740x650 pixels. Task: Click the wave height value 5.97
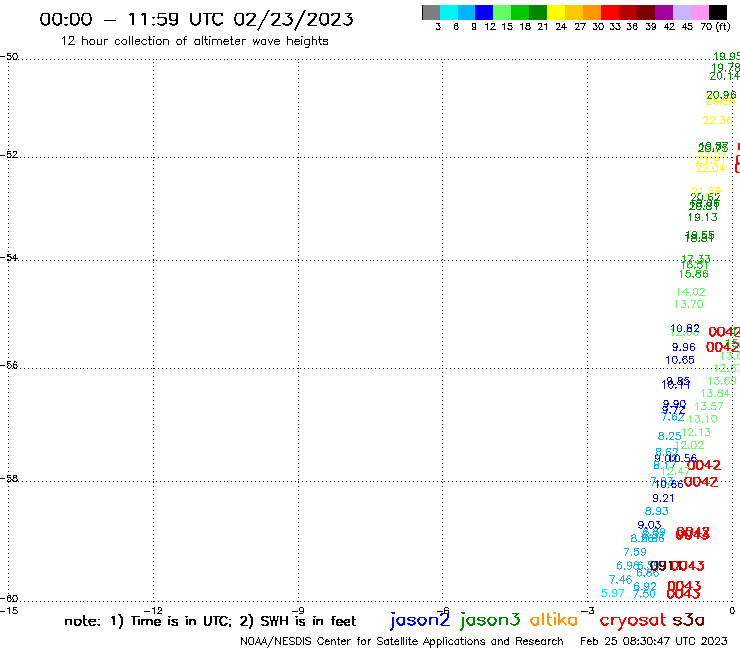(x=613, y=593)
